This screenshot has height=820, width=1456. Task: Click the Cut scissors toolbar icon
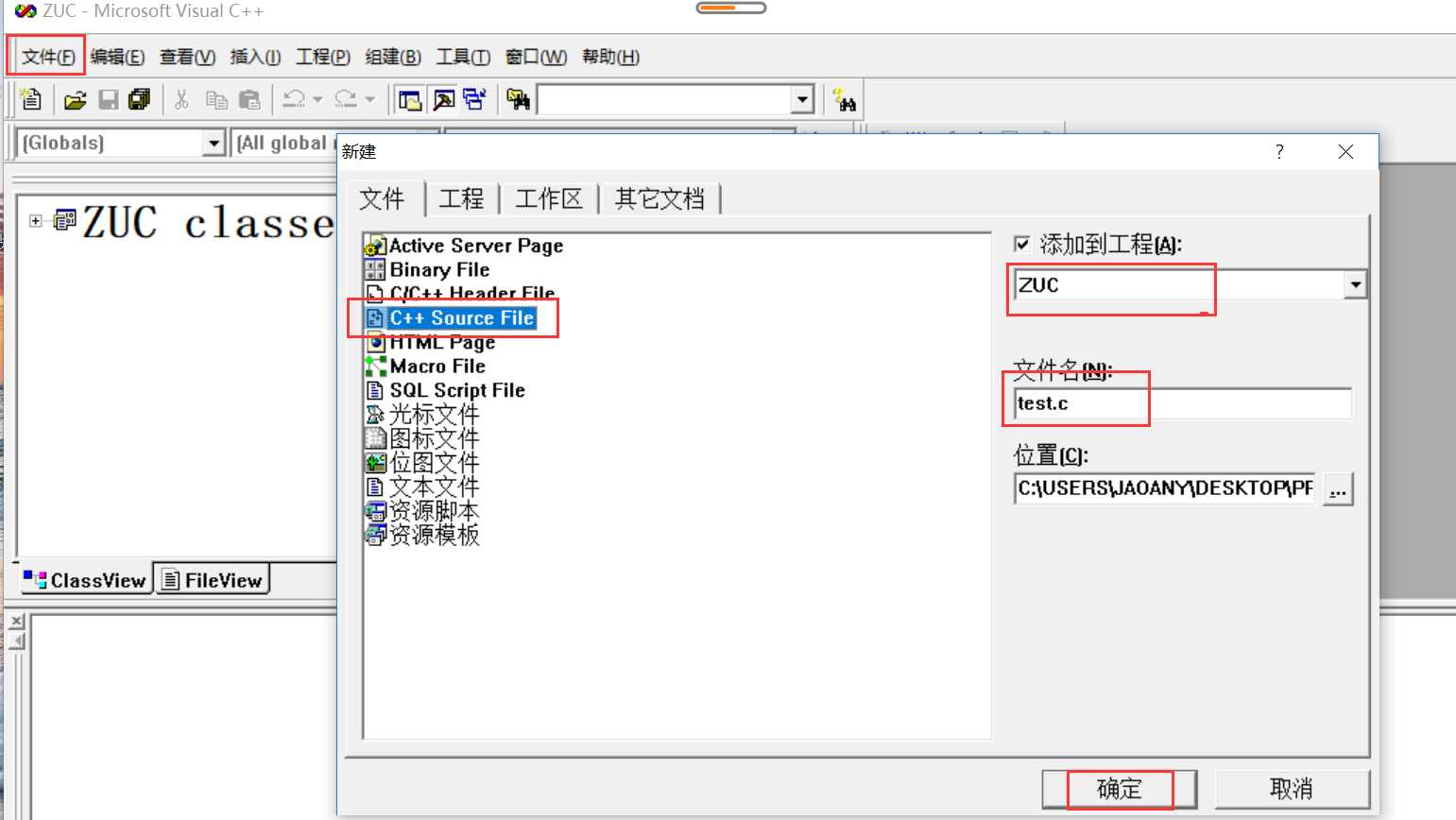(181, 100)
